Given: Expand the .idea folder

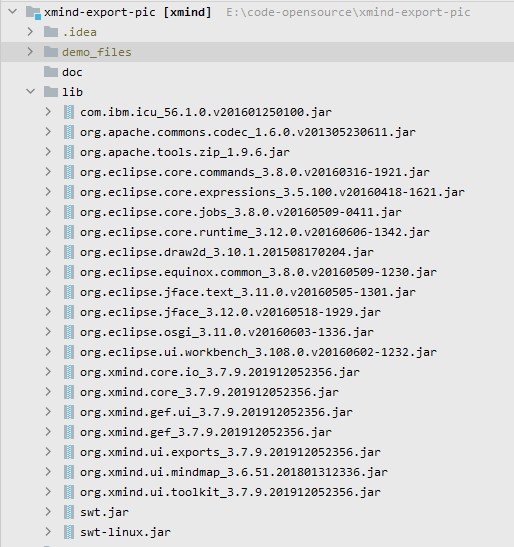Looking at the screenshot, I should pyautogui.click(x=30, y=32).
